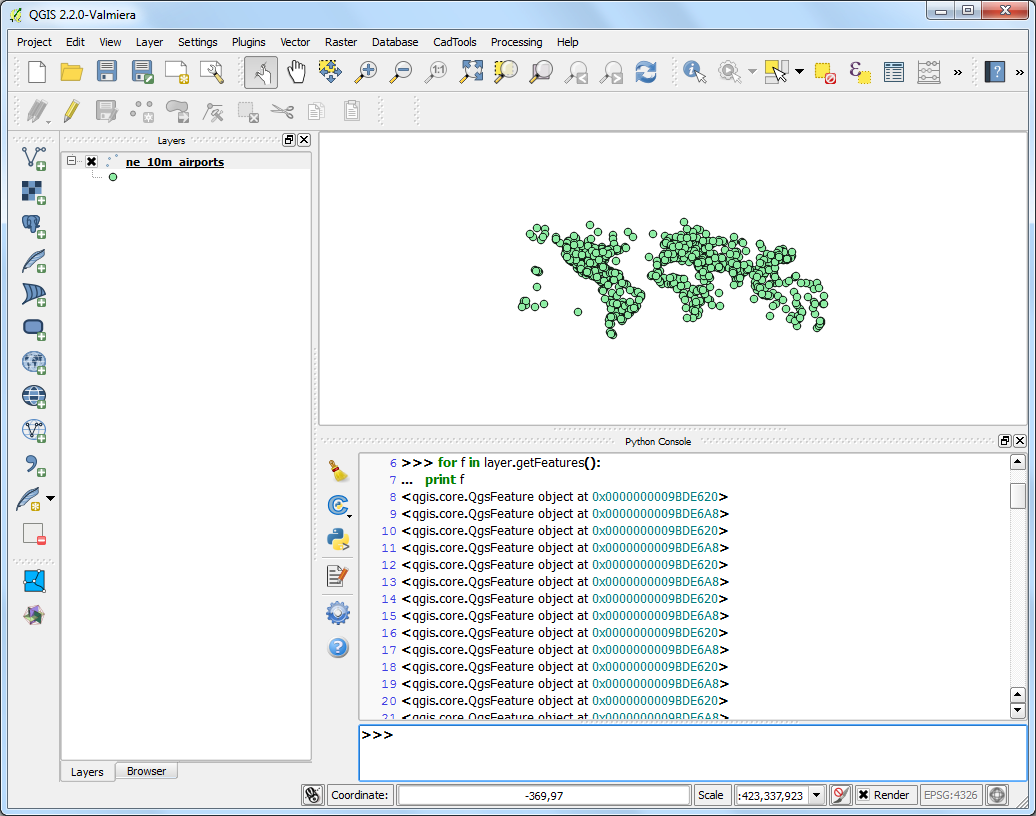This screenshot has height=816, width=1036.
Task: Open Python console help question icon
Action: click(338, 648)
